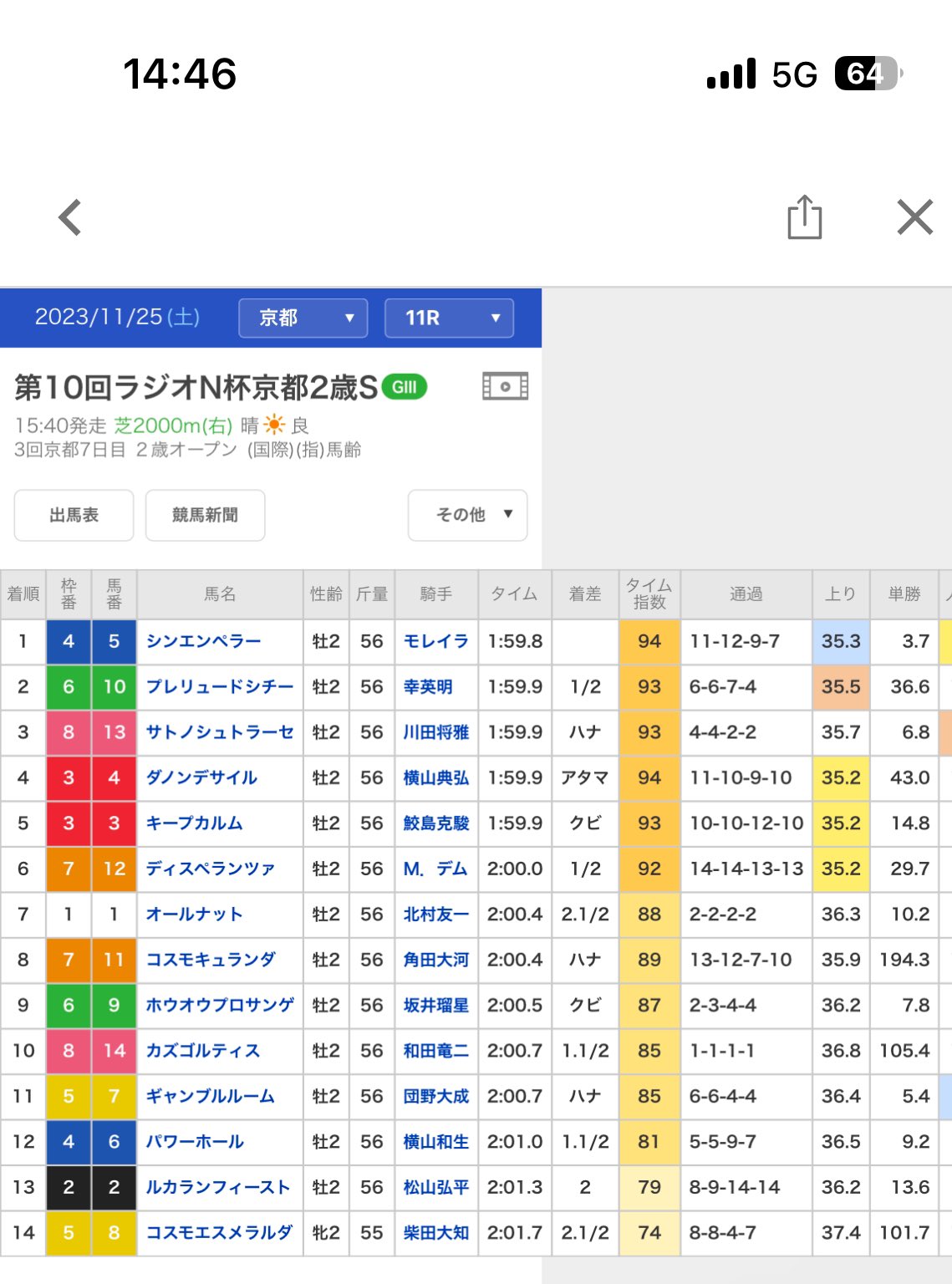
Task: Switch to the 出馬表 tab
Action: [74, 515]
